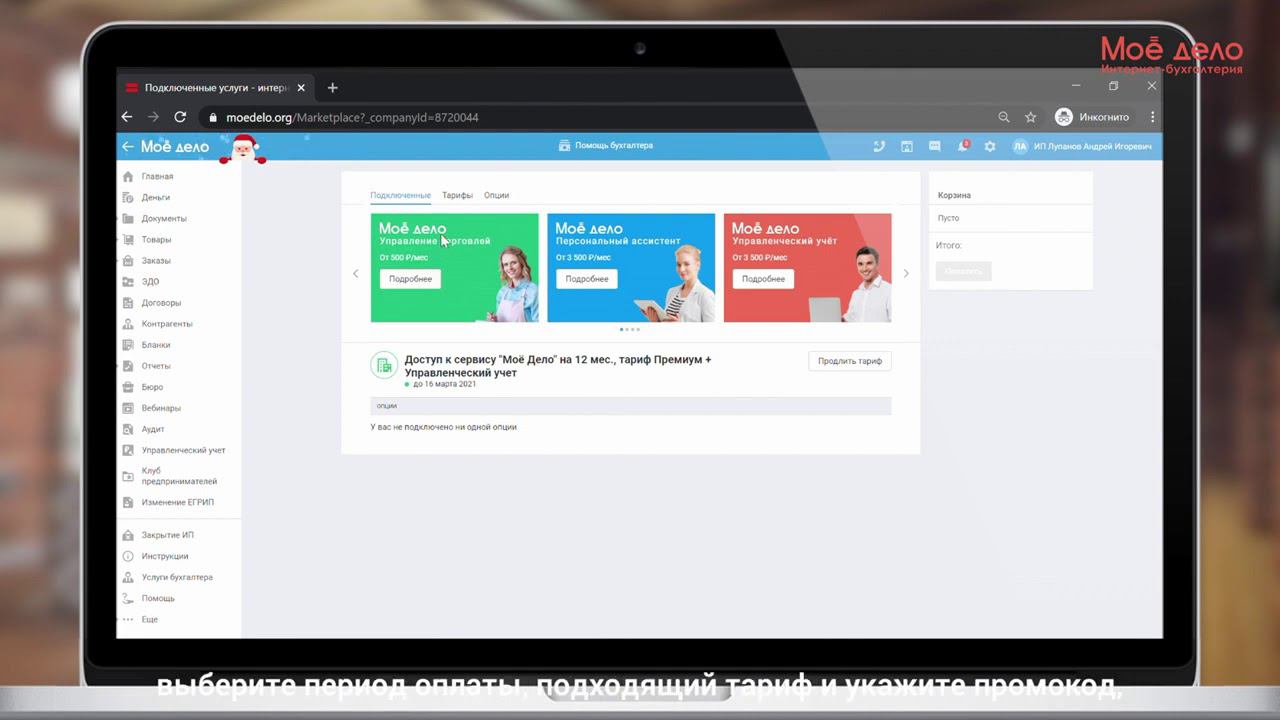Viewport: 1280px width, 720px height.
Task: Open ЭДО section
Action: (x=150, y=281)
